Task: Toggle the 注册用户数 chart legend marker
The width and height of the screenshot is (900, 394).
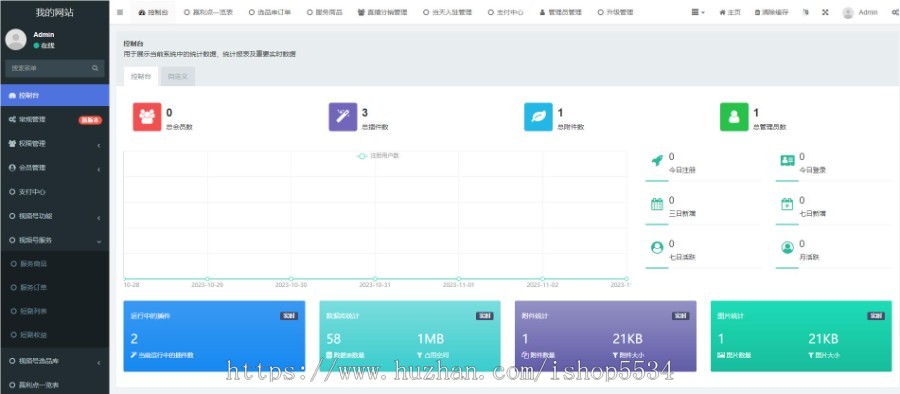Action: pyautogui.click(x=362, y=156)
